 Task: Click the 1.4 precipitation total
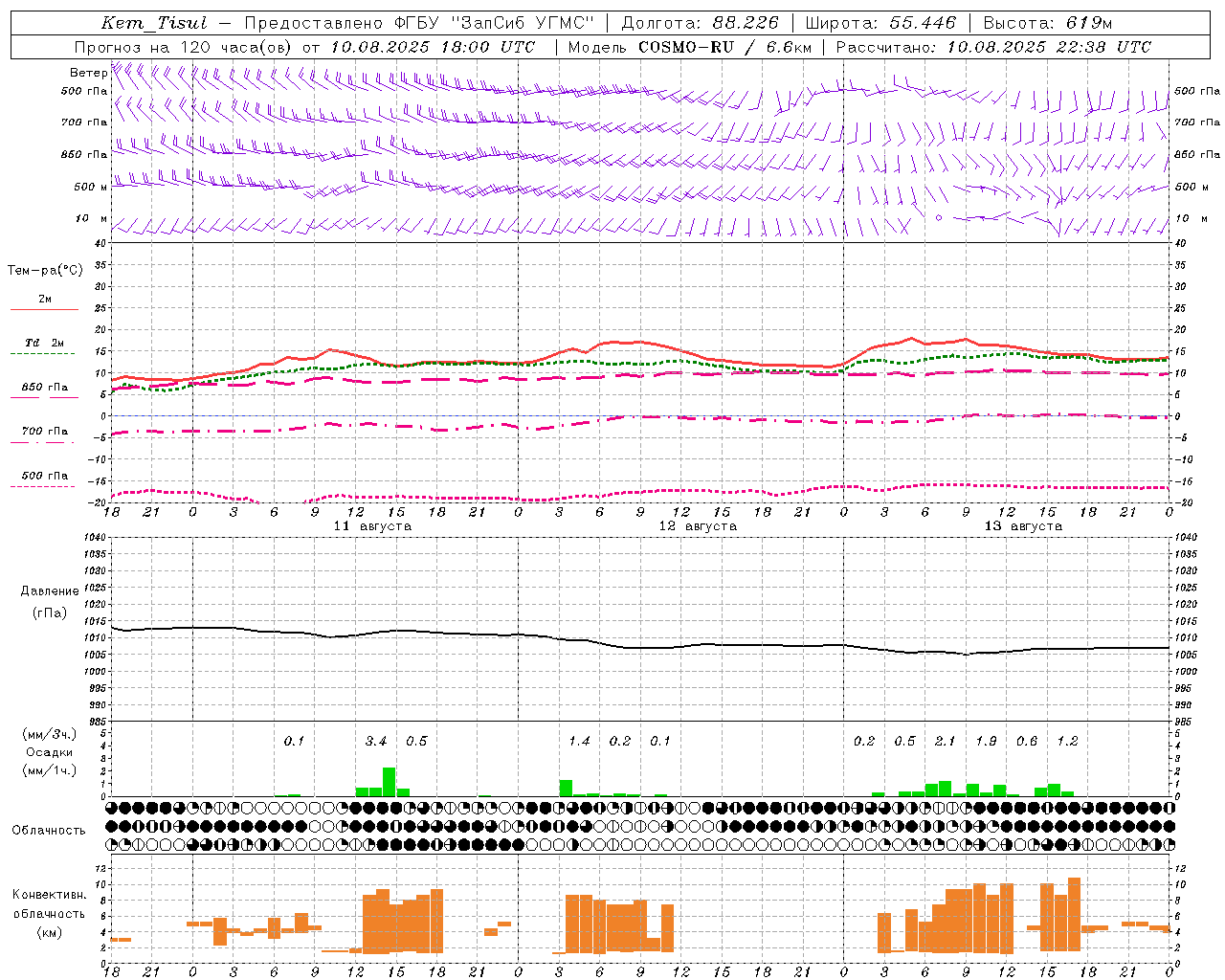coord(579,741)
